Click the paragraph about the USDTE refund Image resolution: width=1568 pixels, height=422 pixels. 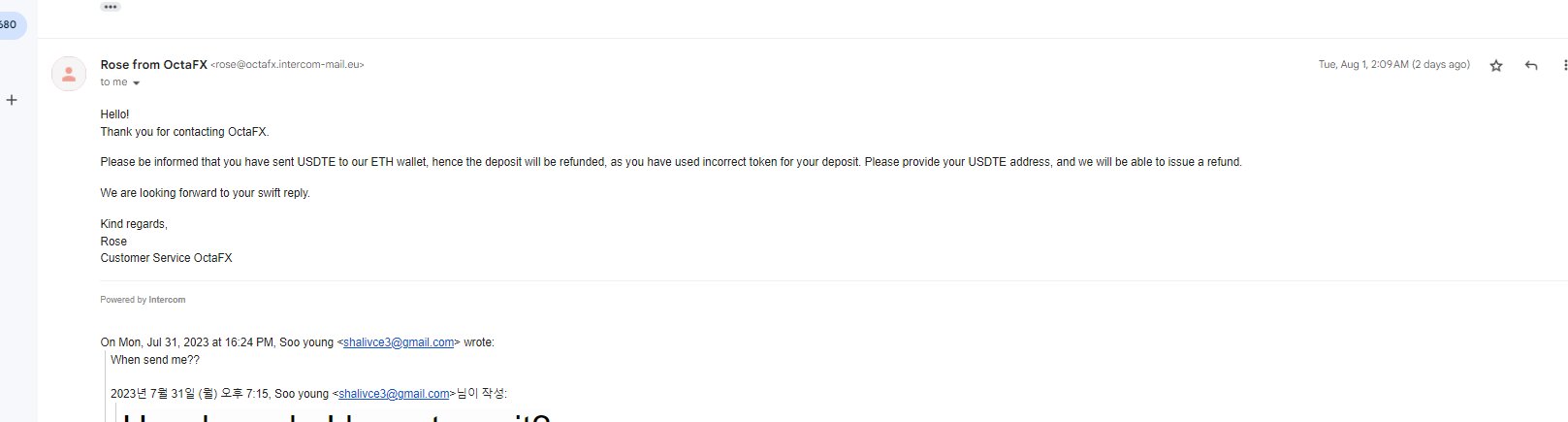pyautogui.click(x=670, y=162)
